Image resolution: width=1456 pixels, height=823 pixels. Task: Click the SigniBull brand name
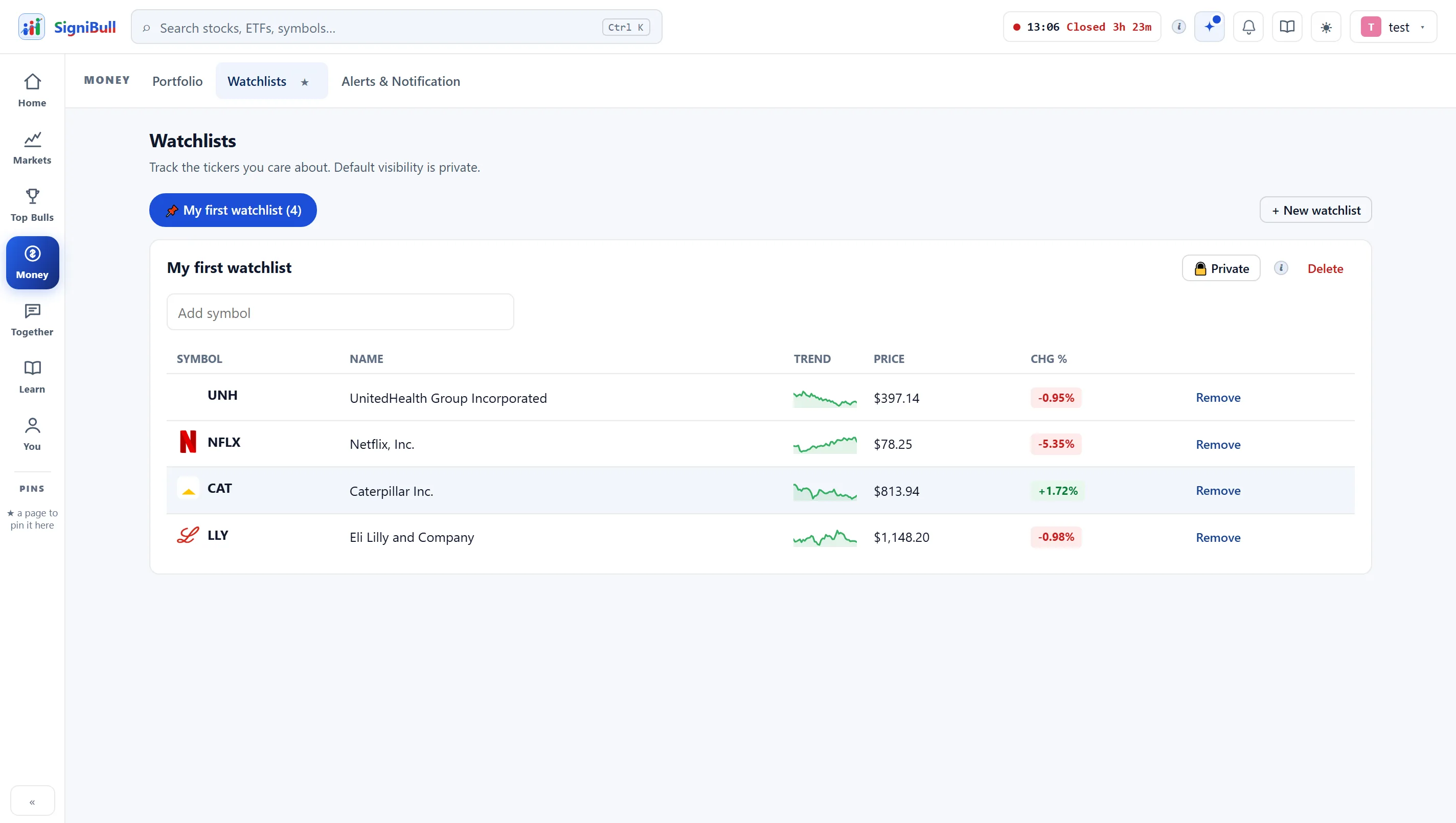pyautogui.click(x=85, y=27)
